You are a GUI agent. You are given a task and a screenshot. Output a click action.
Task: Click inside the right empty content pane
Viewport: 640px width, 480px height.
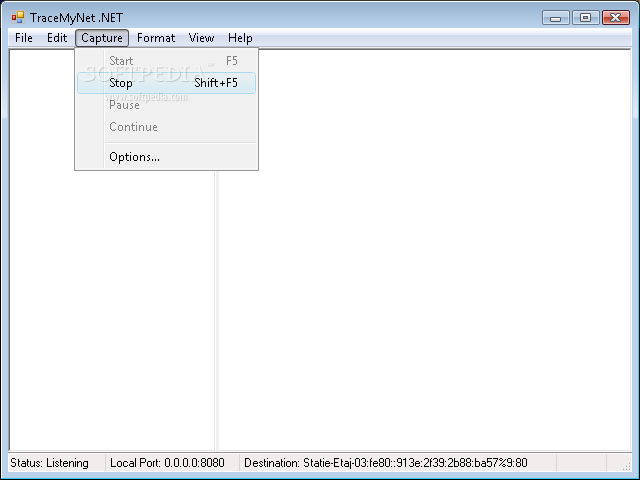[424, 249]
